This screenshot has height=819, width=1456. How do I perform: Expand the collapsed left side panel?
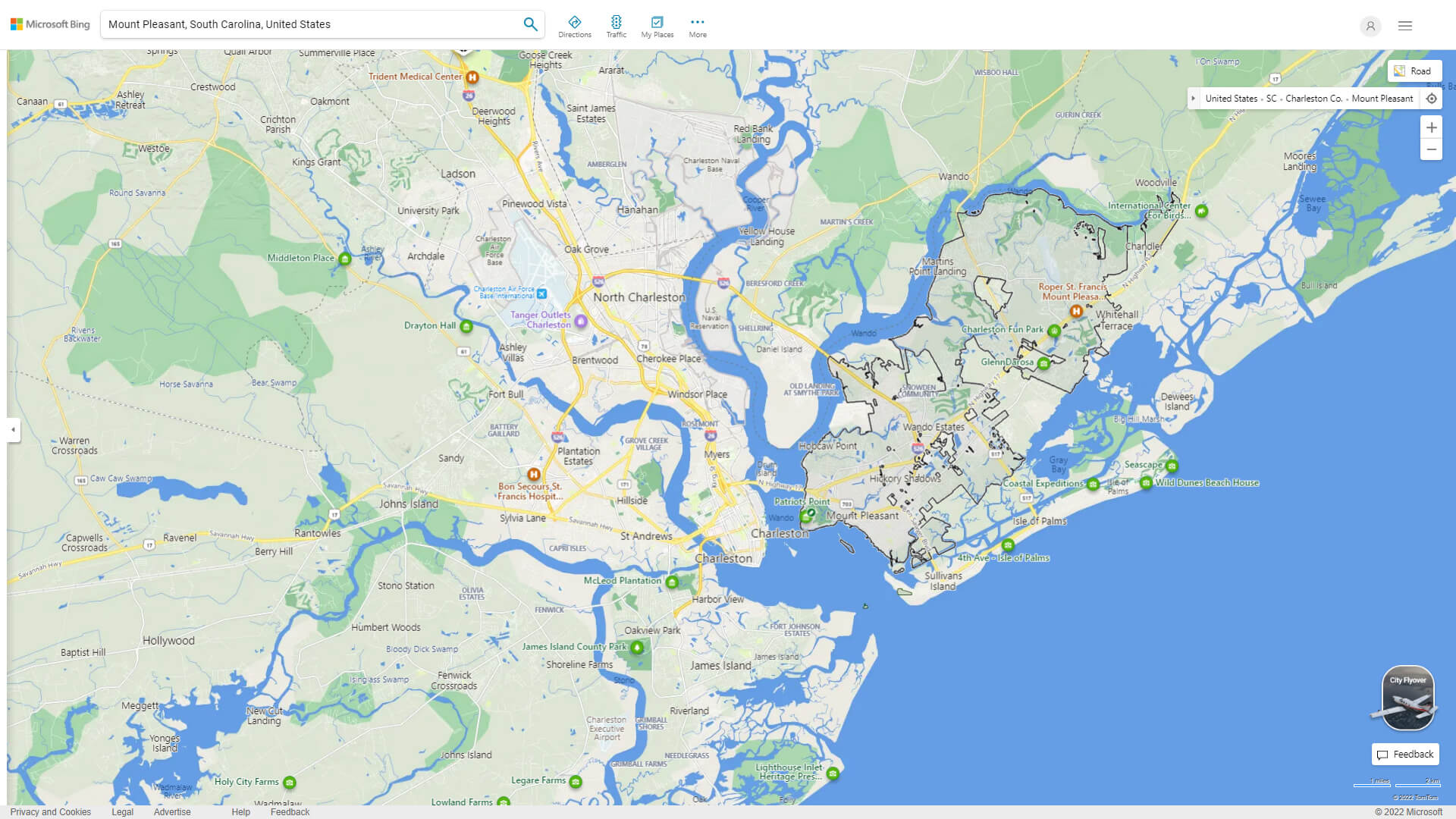12,430
